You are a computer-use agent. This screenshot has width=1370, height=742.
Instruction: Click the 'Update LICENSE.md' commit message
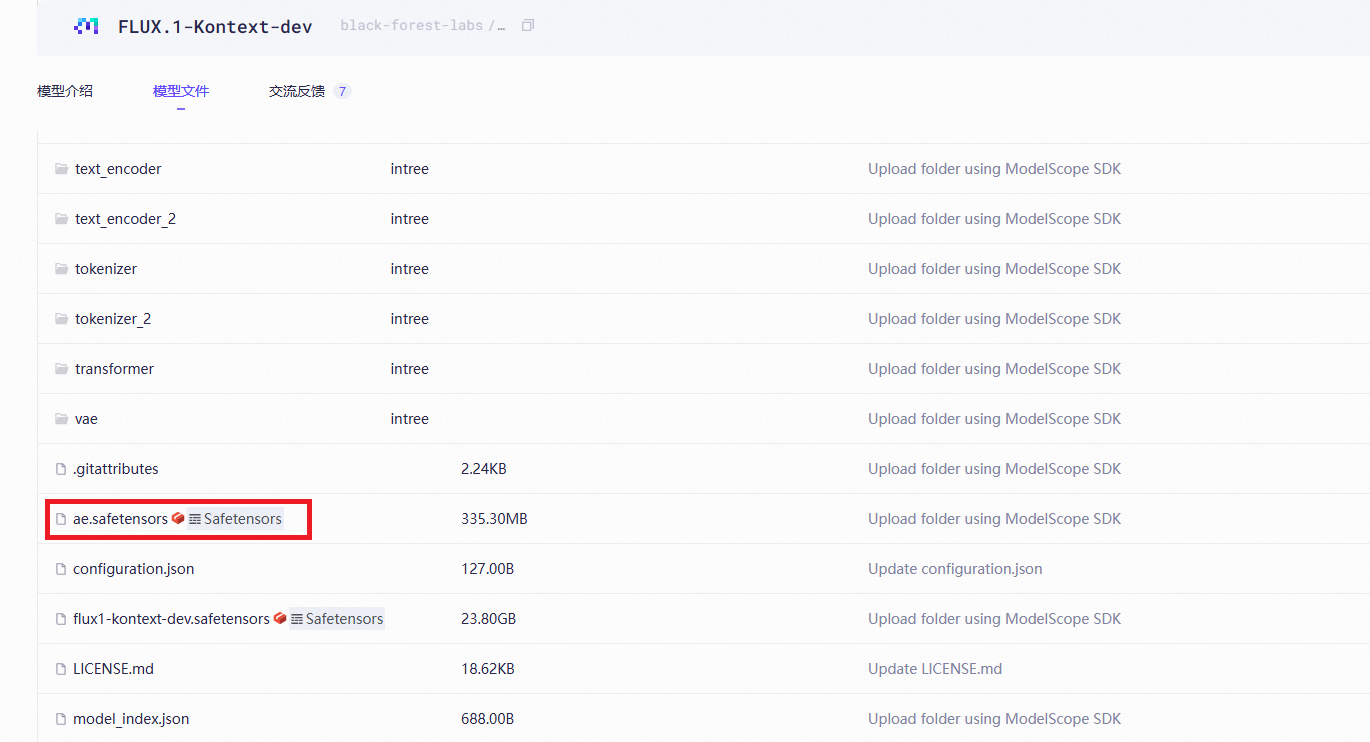tap(935, 669)
